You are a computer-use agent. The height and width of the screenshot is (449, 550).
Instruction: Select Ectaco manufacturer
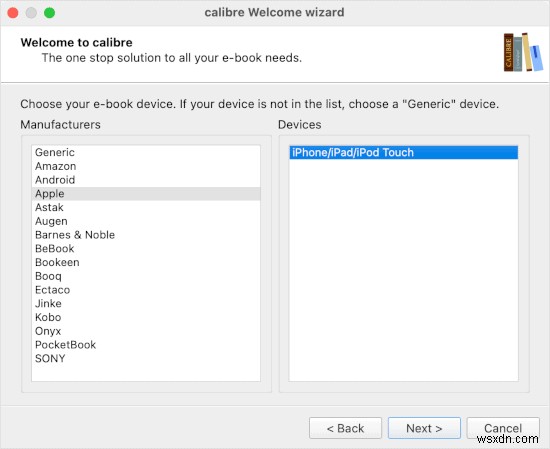click(146, 290)
